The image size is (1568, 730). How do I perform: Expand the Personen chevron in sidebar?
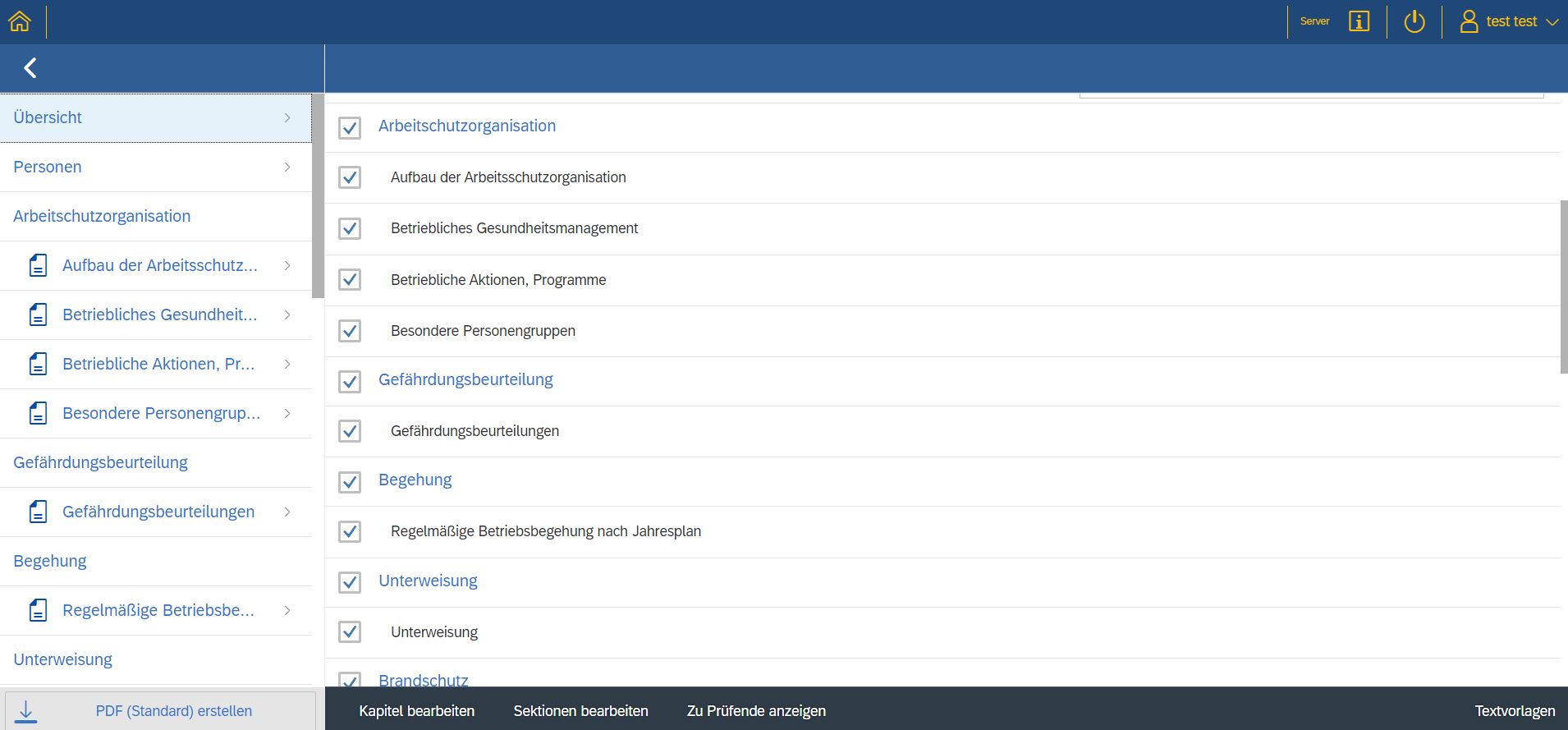[x=287, y=167]
